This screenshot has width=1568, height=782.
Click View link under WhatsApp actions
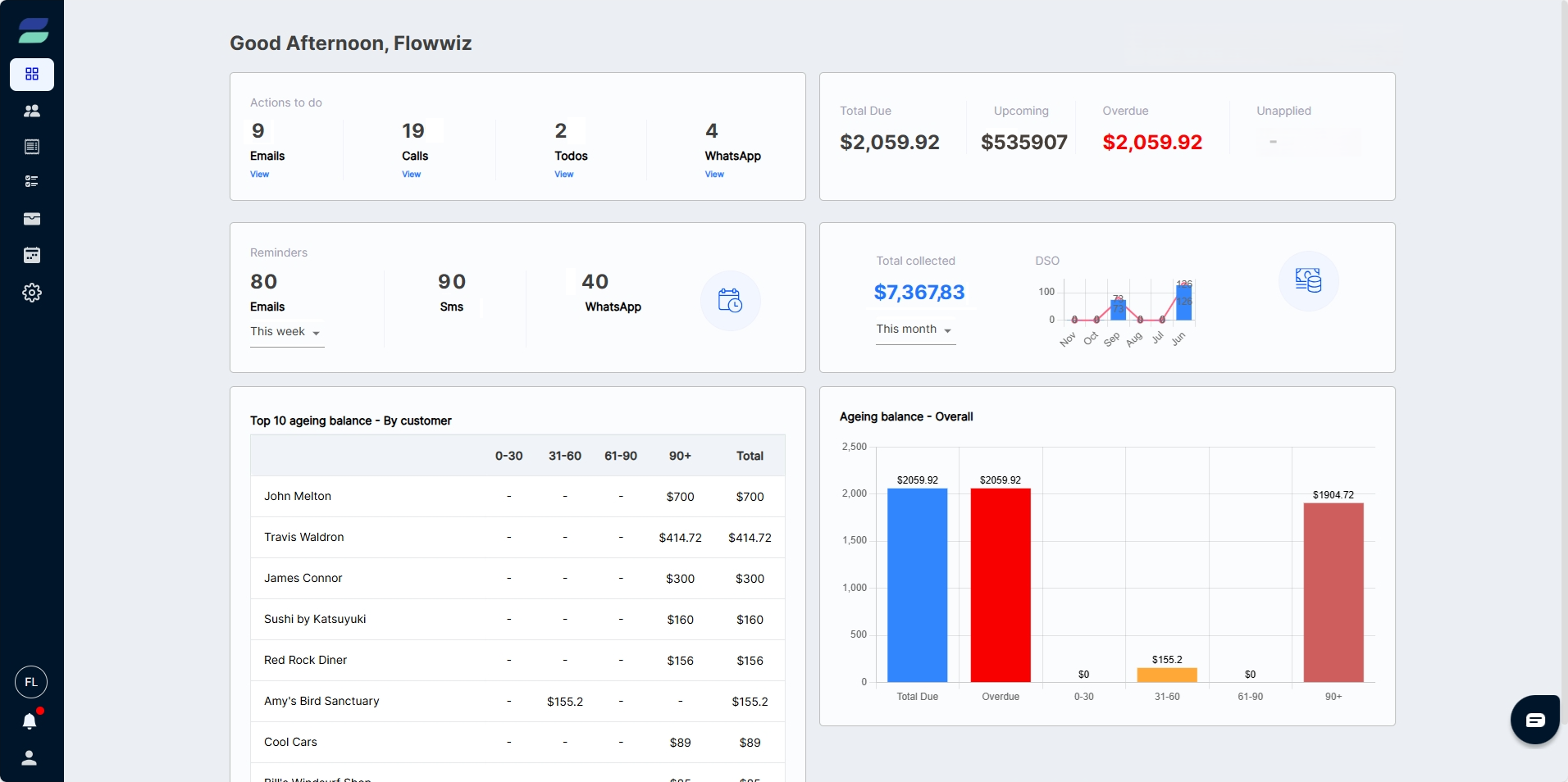[714, 175]
